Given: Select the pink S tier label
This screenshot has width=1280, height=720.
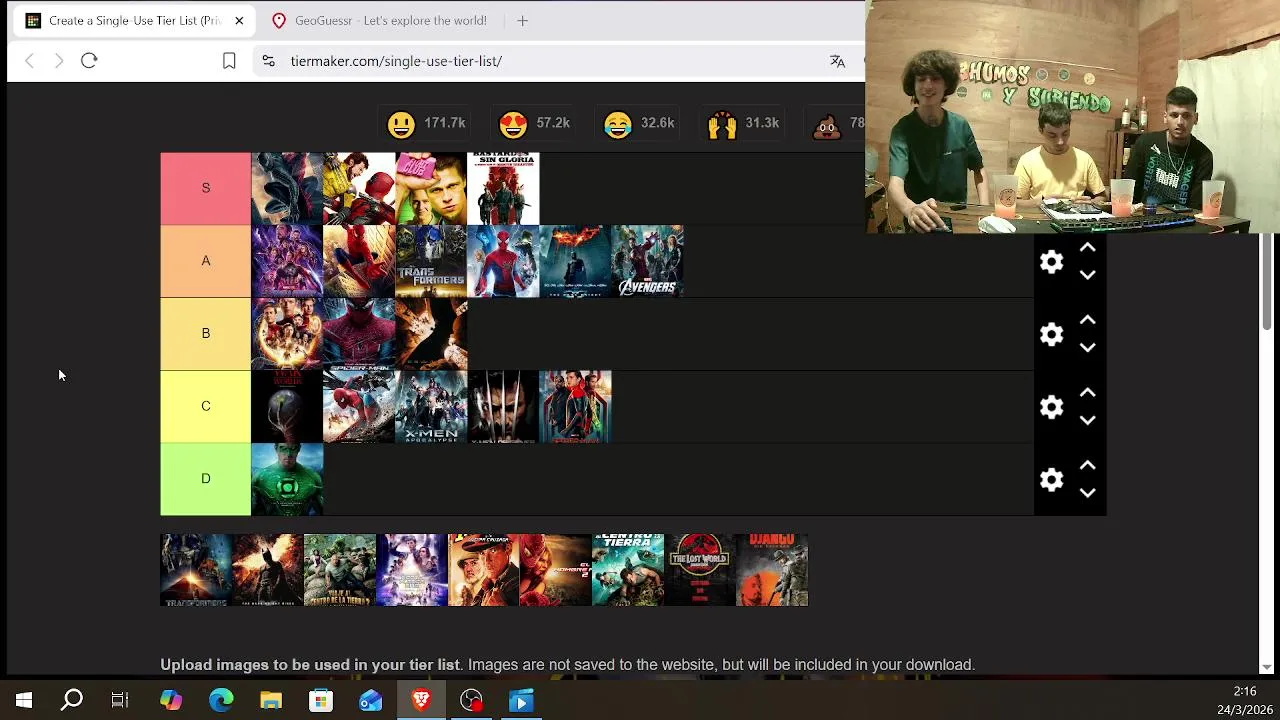Looking at the screenshot, I should [206, 188].
